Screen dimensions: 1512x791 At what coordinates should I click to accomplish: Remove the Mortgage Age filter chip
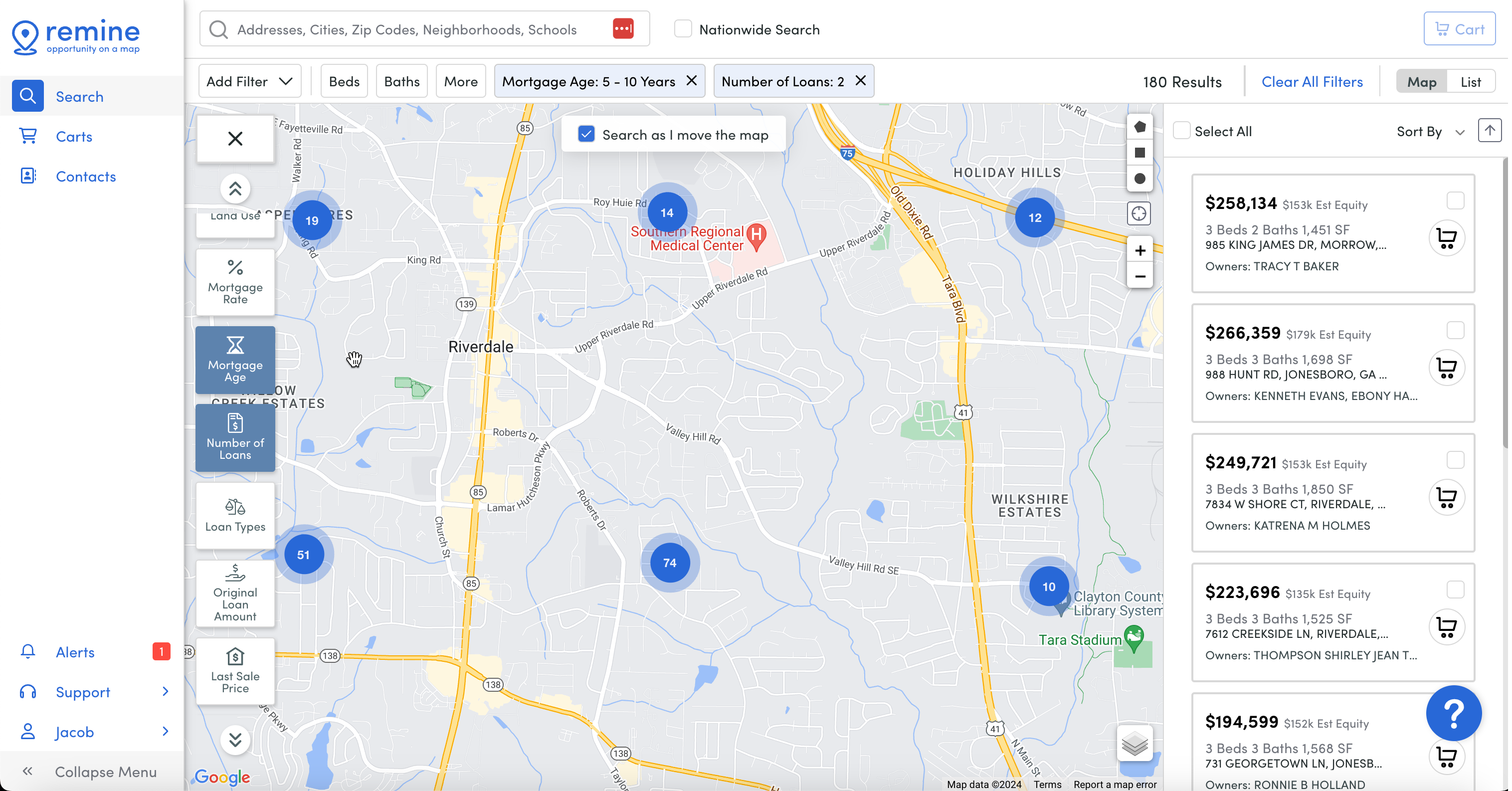tap(692, 80)
